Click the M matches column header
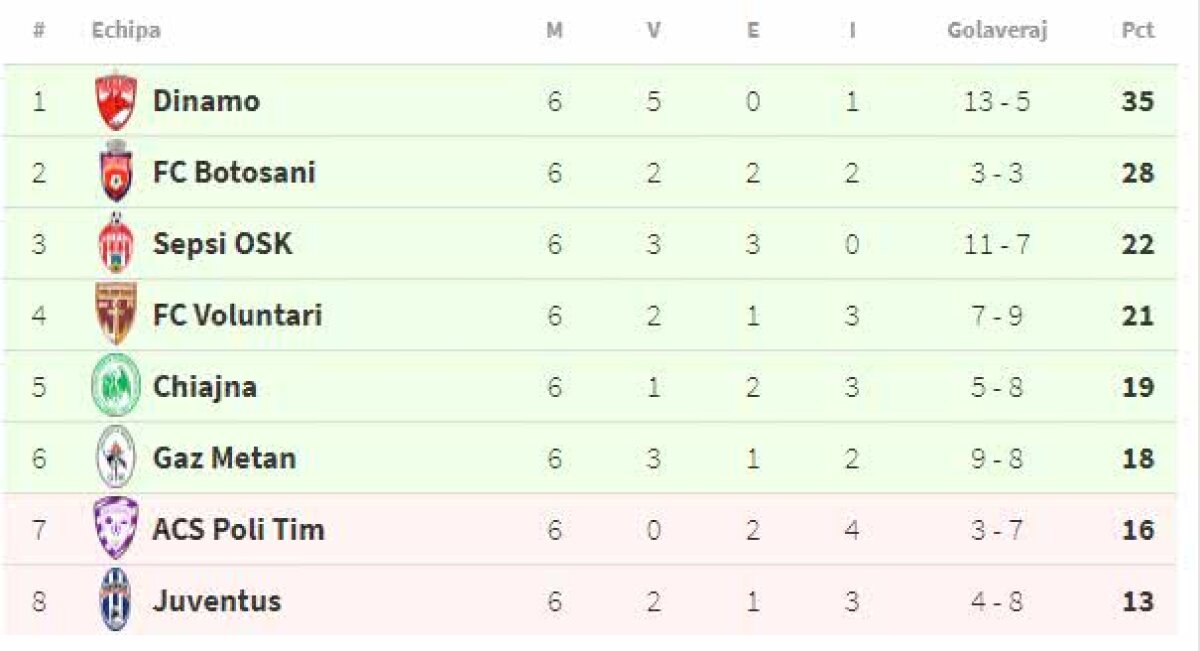 point(554,31)
